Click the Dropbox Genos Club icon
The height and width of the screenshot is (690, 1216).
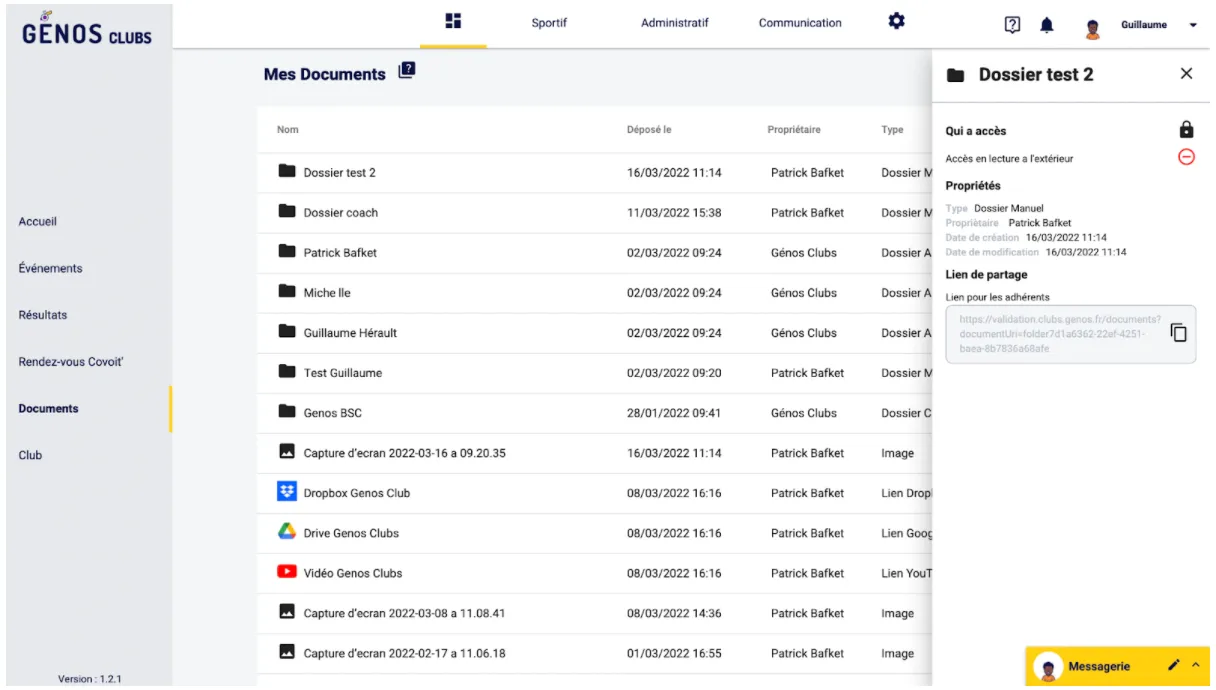pyautogui.click(x=287, y=492)
